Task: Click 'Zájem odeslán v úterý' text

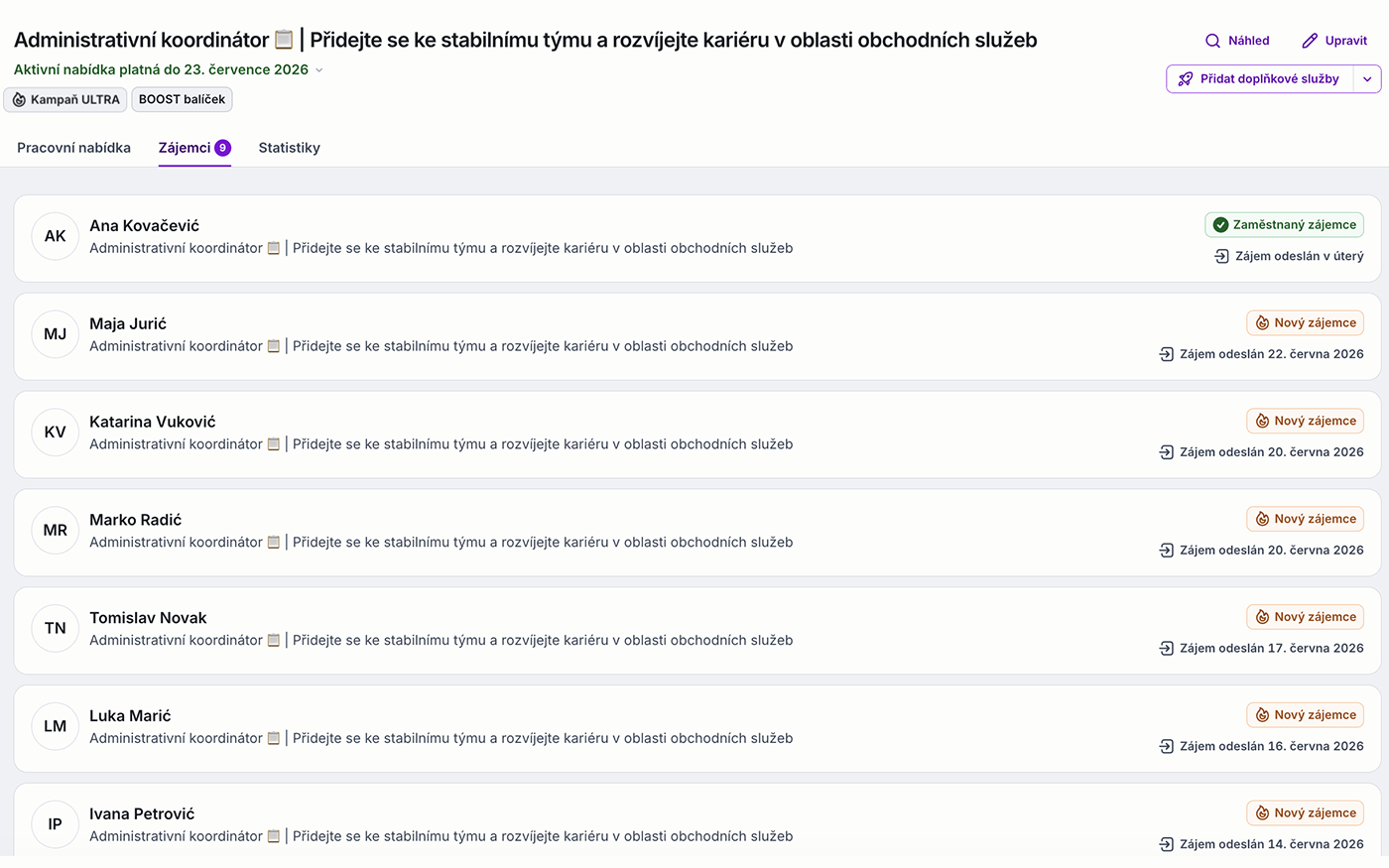Action: click(x=1300, y=257)
